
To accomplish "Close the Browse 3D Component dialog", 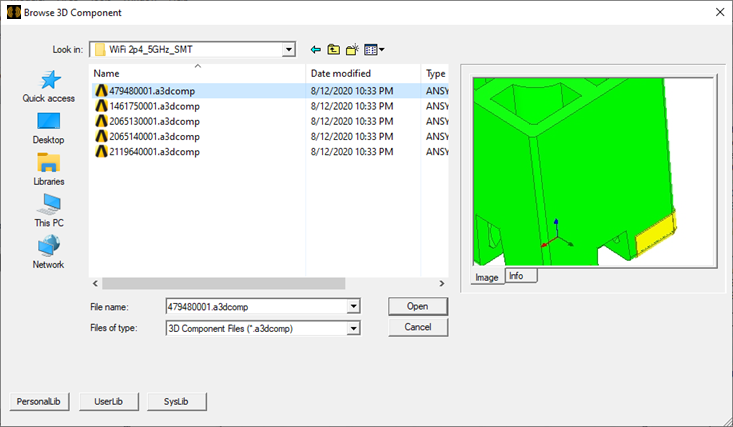I will (x=720, y=12).
